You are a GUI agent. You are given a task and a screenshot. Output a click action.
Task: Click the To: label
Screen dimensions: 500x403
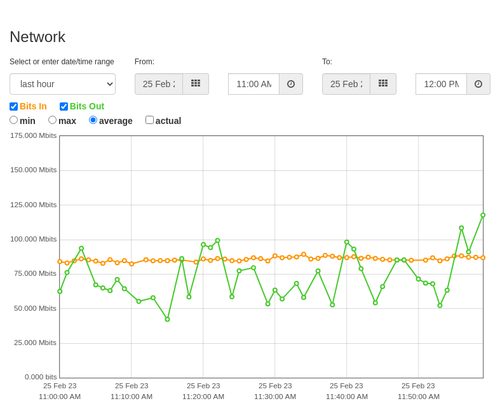(327, 62)
